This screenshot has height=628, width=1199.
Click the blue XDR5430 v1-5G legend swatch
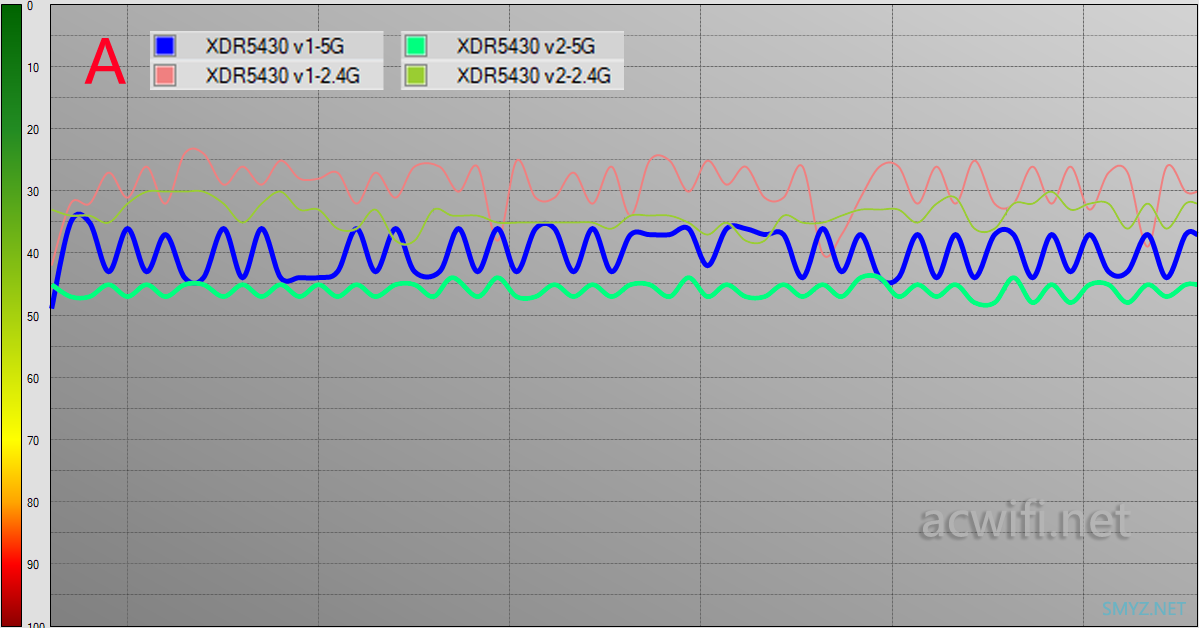(164, 46)
